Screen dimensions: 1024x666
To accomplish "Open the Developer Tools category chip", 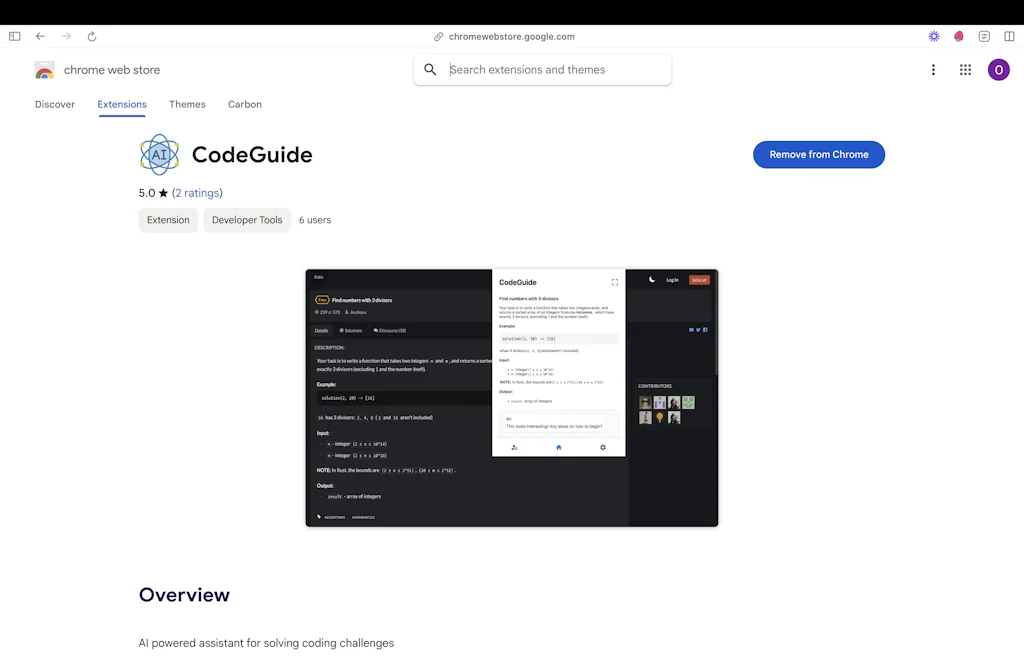I will point(247,220).
